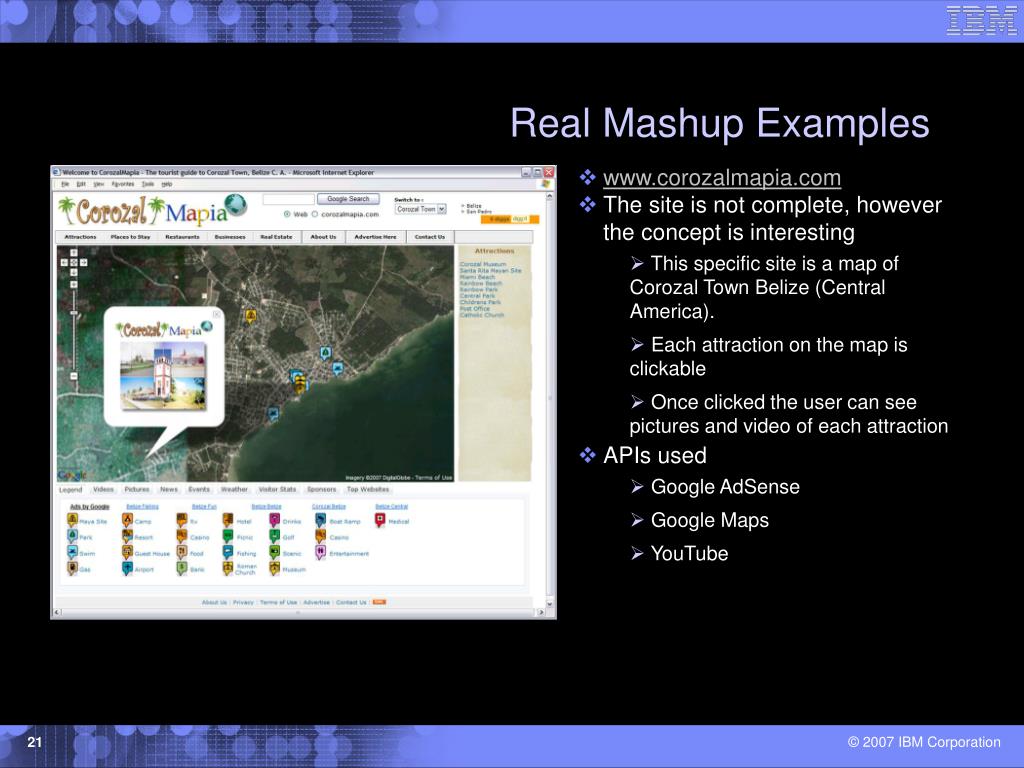
Task: Select the corozalmapia.com search radio button
Action: (315, 214)
